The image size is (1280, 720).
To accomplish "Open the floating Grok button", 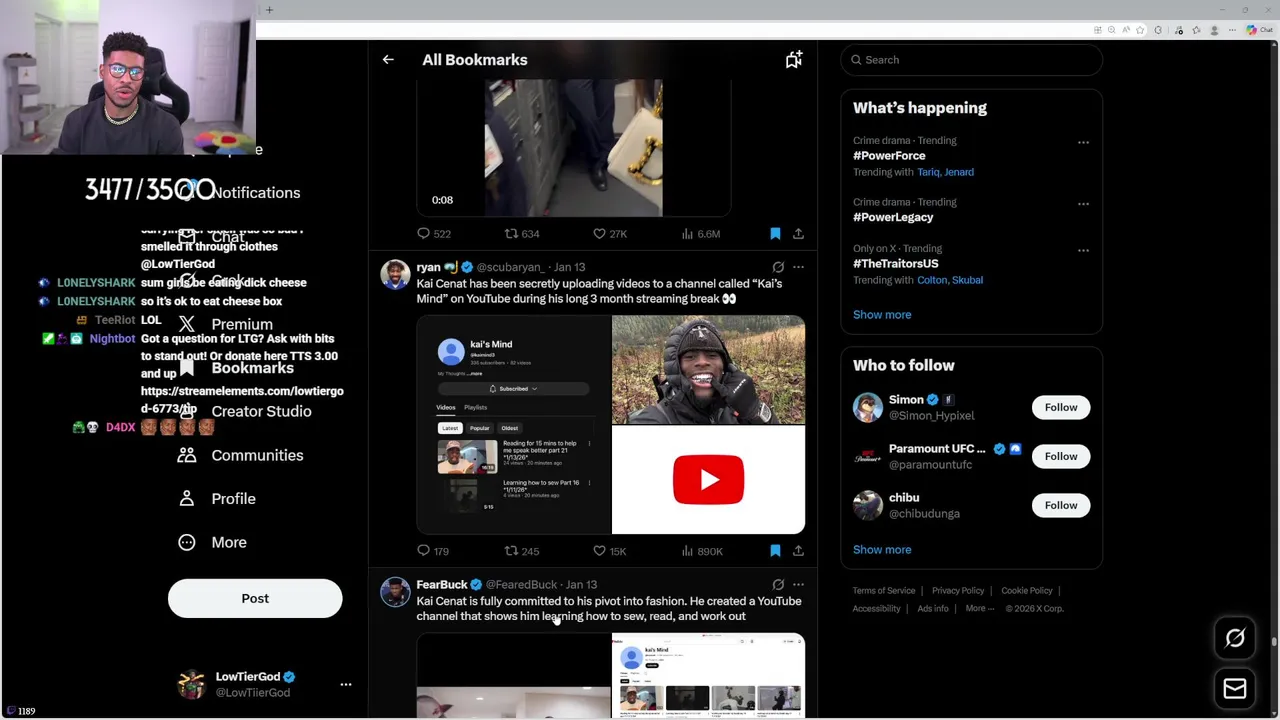I will click(x=1235, y=638).
